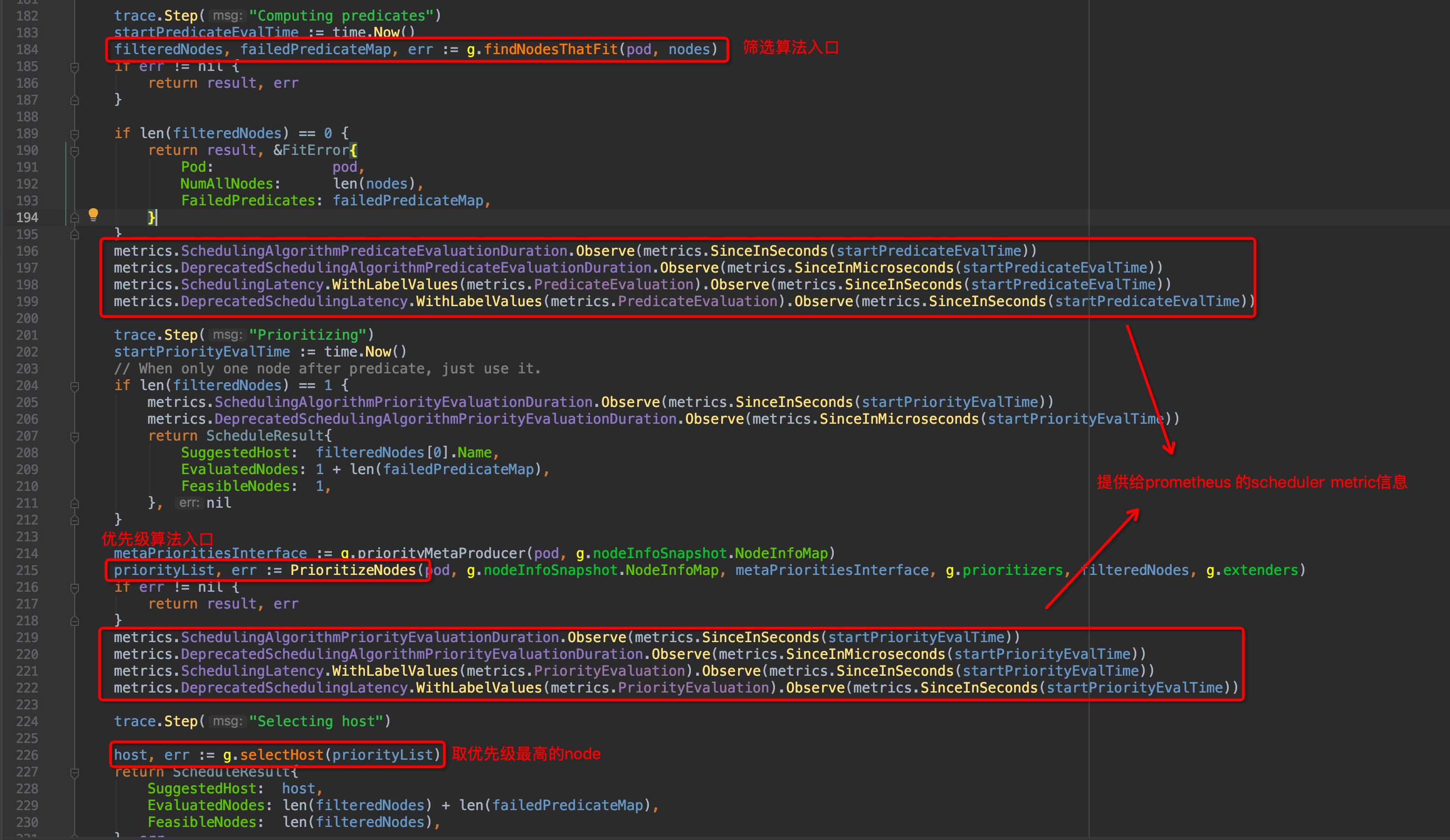The height and width of the screenshot is (840, 1450).
Task: Collapse the return ScheduleResult fold at line 227
Action: tap(75, 773)
